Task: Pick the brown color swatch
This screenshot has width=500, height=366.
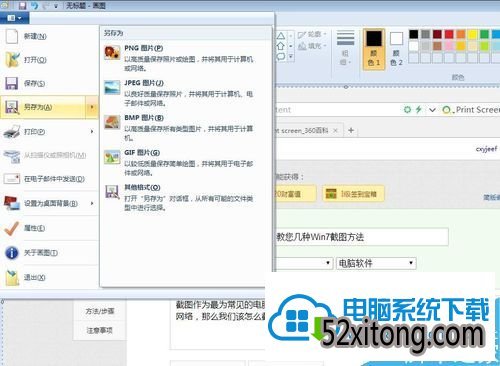Action: click(437, 46)
